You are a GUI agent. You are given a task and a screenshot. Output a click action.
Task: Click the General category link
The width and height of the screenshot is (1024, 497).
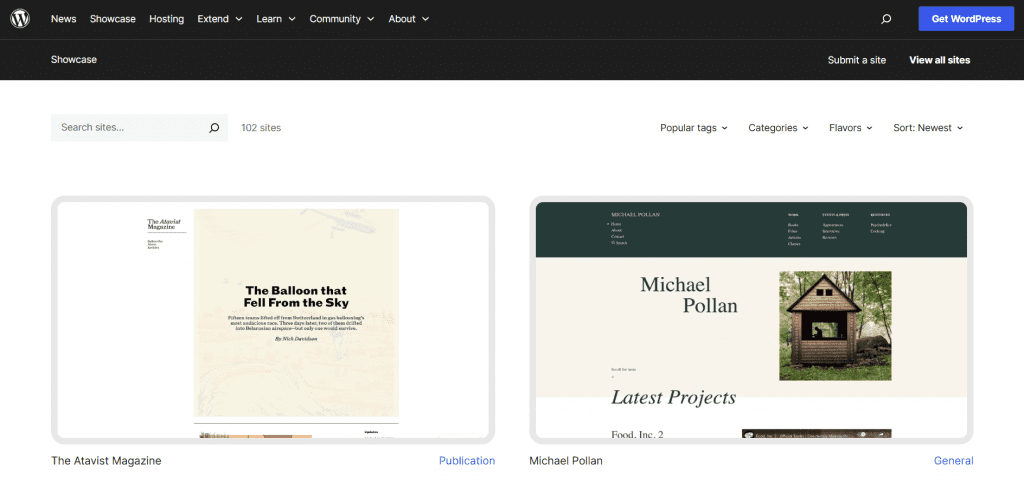click(953, 460)
